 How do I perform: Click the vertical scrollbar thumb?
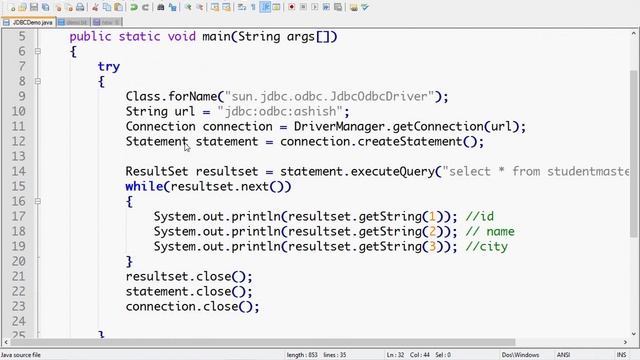(634, 153)
